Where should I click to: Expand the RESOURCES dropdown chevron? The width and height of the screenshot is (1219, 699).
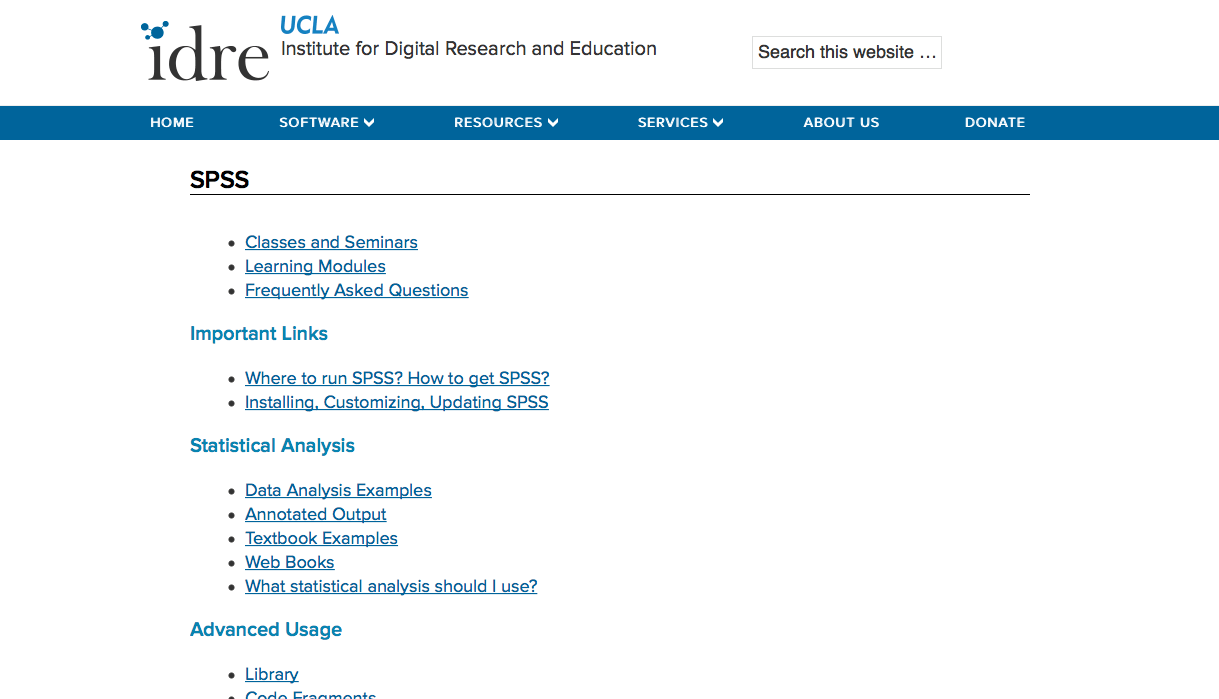[x=553, y=123]
